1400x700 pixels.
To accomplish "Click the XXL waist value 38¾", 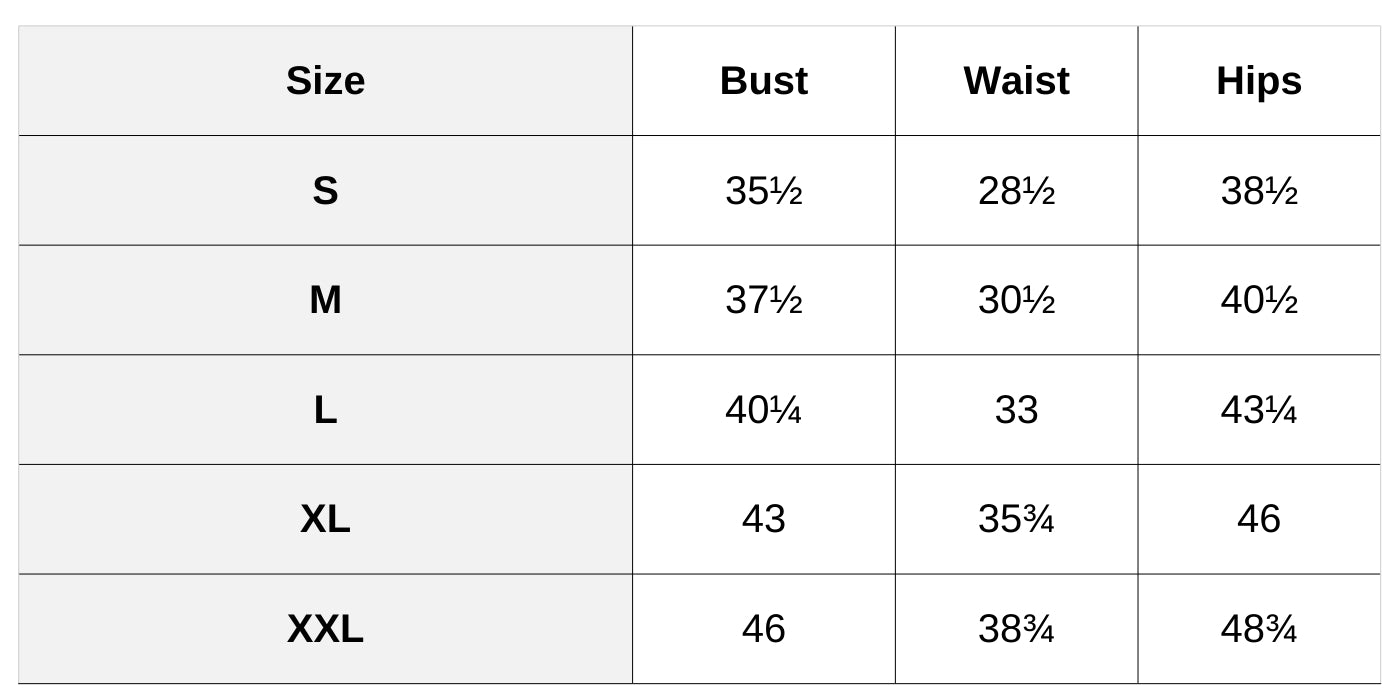I will (x=1016, y=629).
